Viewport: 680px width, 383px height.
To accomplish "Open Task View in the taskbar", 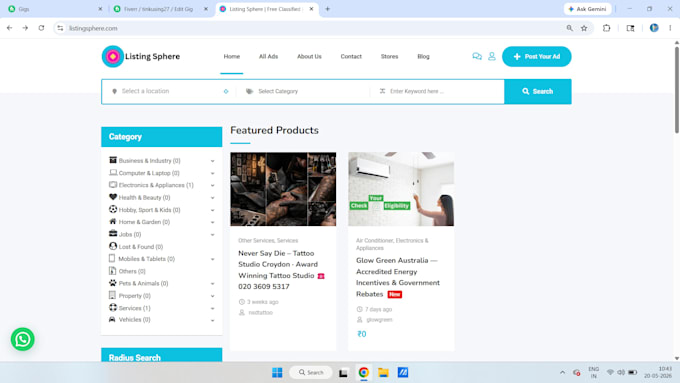I will [x=343, y=373].
